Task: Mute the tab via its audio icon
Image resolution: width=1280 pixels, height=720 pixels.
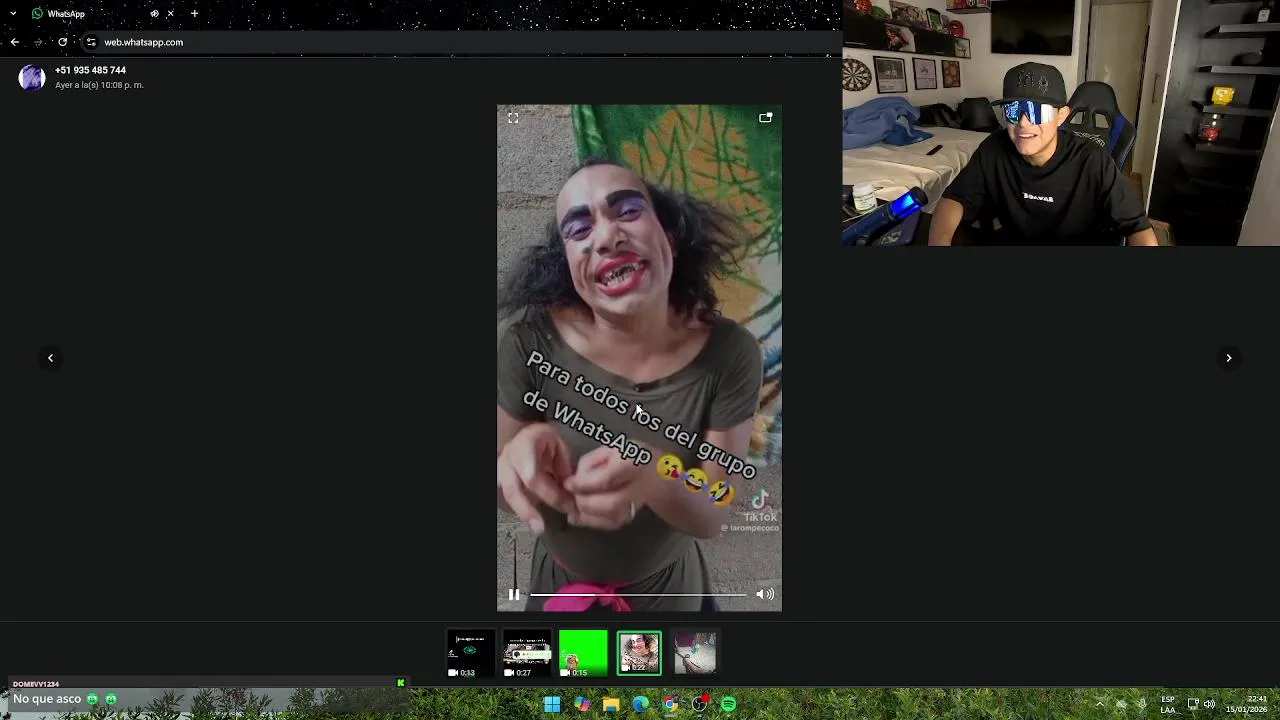Action: coord(154,14)
